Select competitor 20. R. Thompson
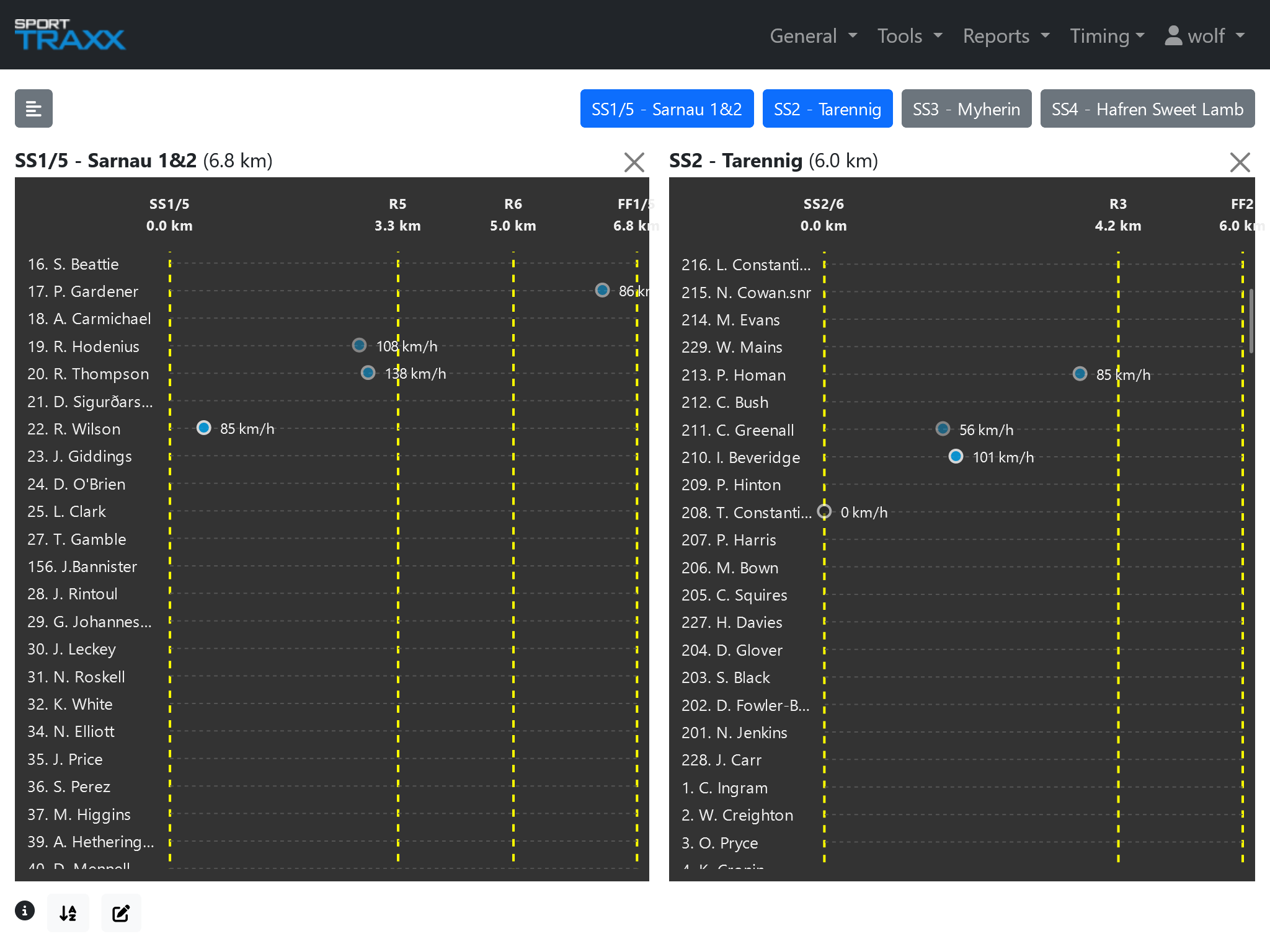Viewport: 1270px width, 952px height. pos(88,374)
